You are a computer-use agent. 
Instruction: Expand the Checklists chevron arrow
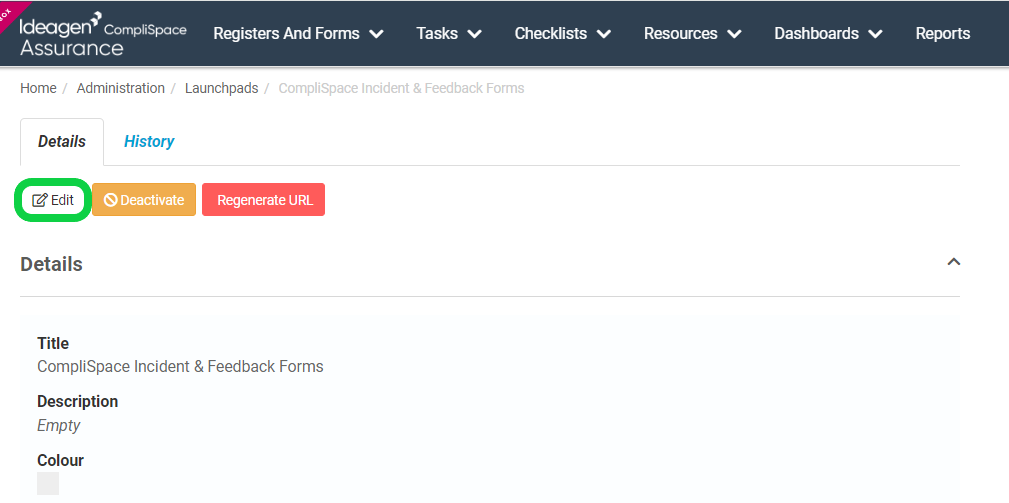[x=604, y=34]
